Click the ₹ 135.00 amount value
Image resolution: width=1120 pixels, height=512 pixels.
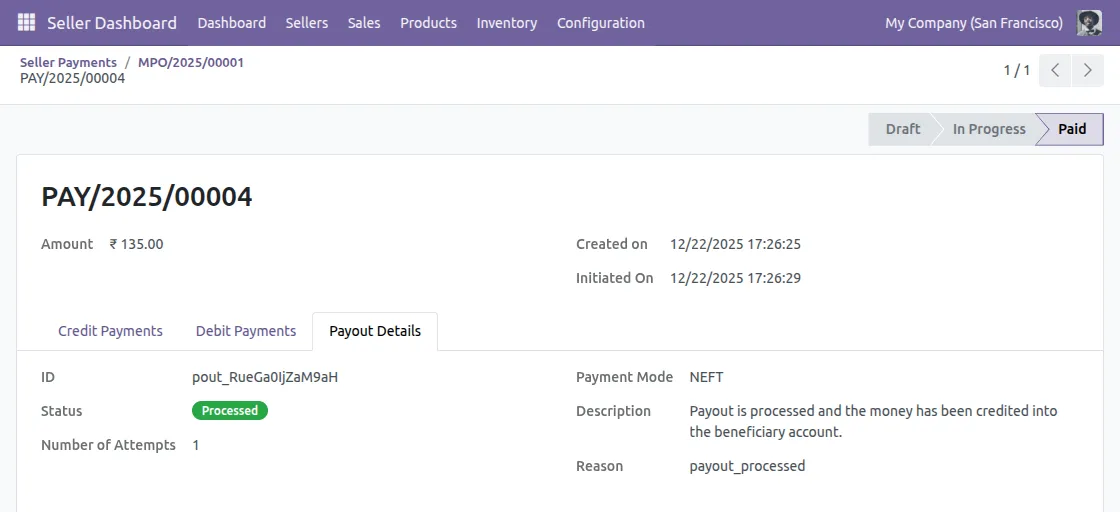pyautogui.click(x=136, y=244)
